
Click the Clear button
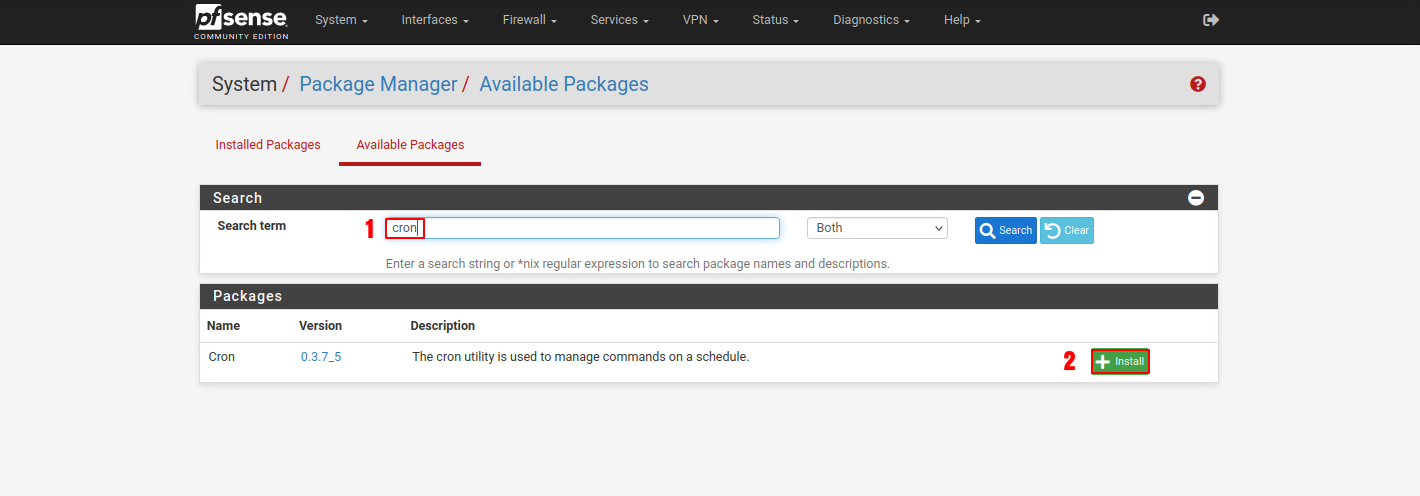tap(1067, 230)
